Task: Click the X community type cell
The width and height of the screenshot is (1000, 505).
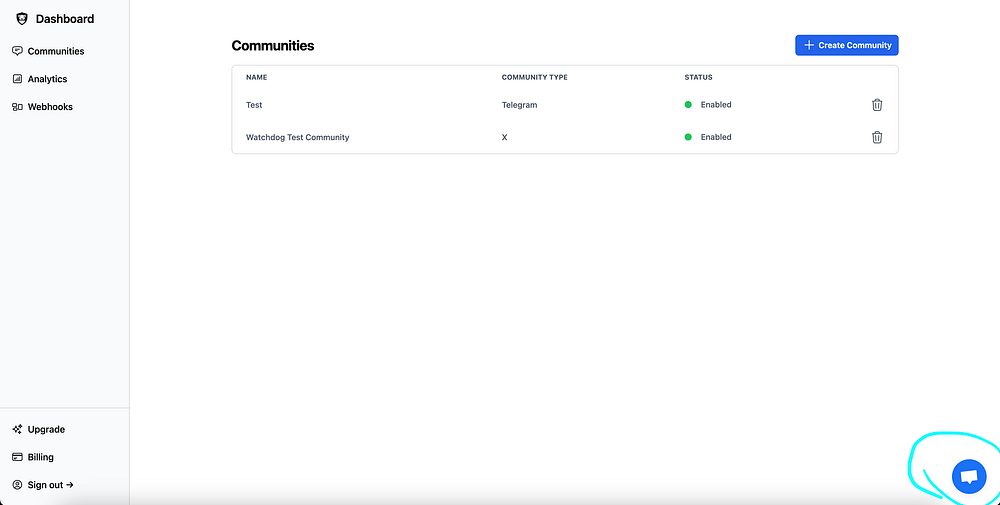Action: click(504, 137)
